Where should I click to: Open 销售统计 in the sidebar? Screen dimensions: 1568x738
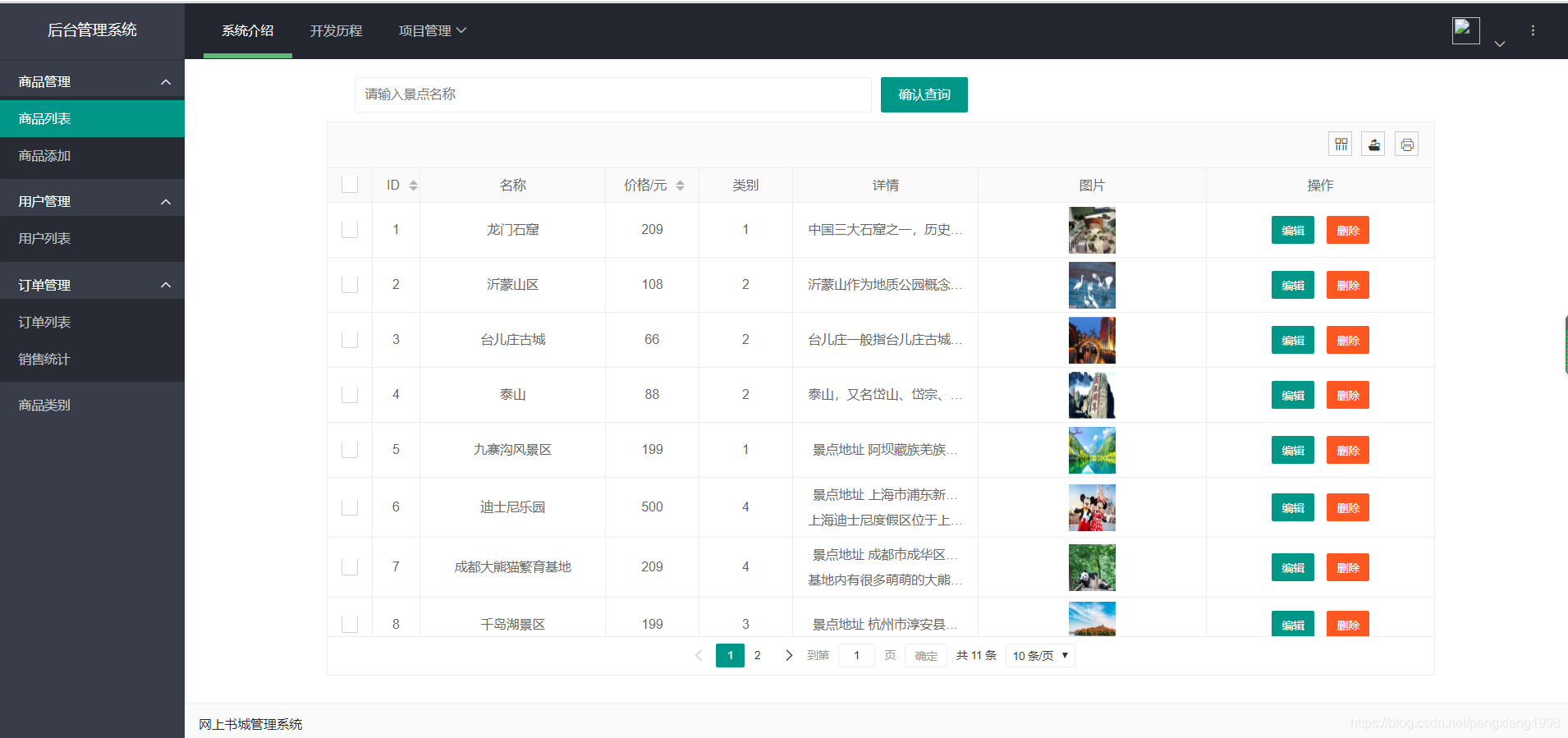[x=92, y=360]
